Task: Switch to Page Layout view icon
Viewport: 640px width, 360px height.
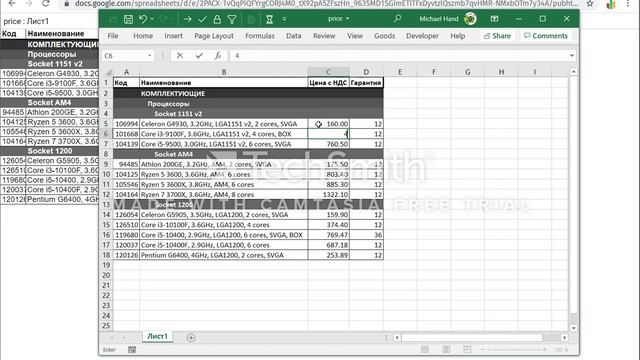Action: click(x=446, y=349)
